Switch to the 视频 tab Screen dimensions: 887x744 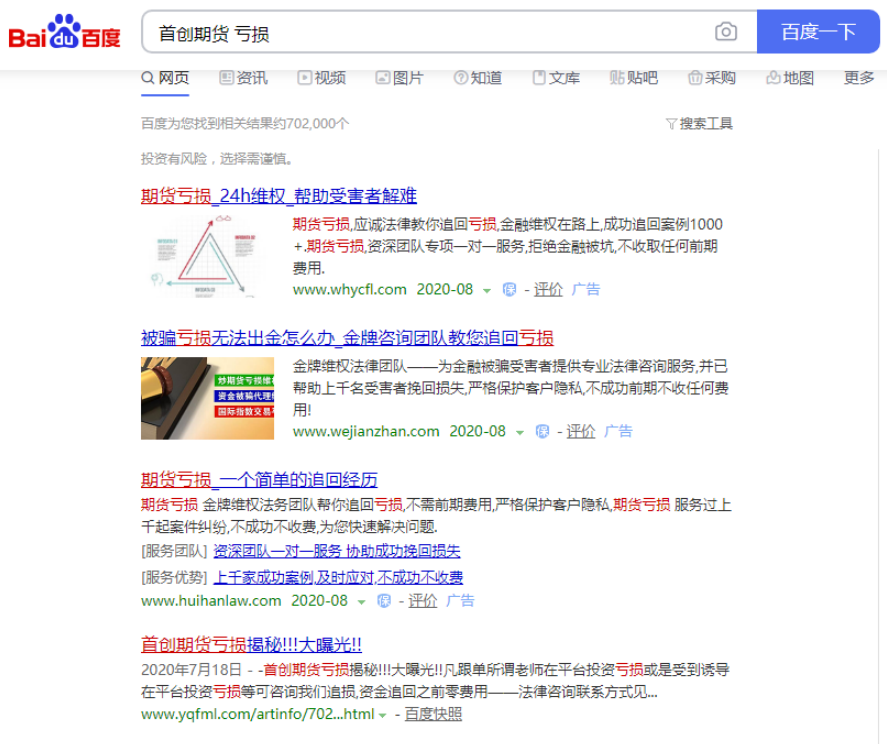tap(321, 78)
